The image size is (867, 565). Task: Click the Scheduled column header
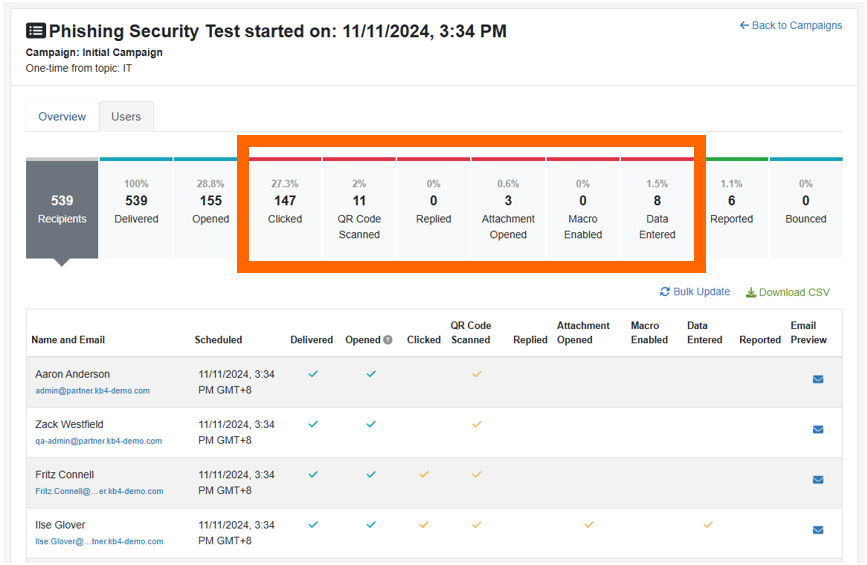click(218, 340)
